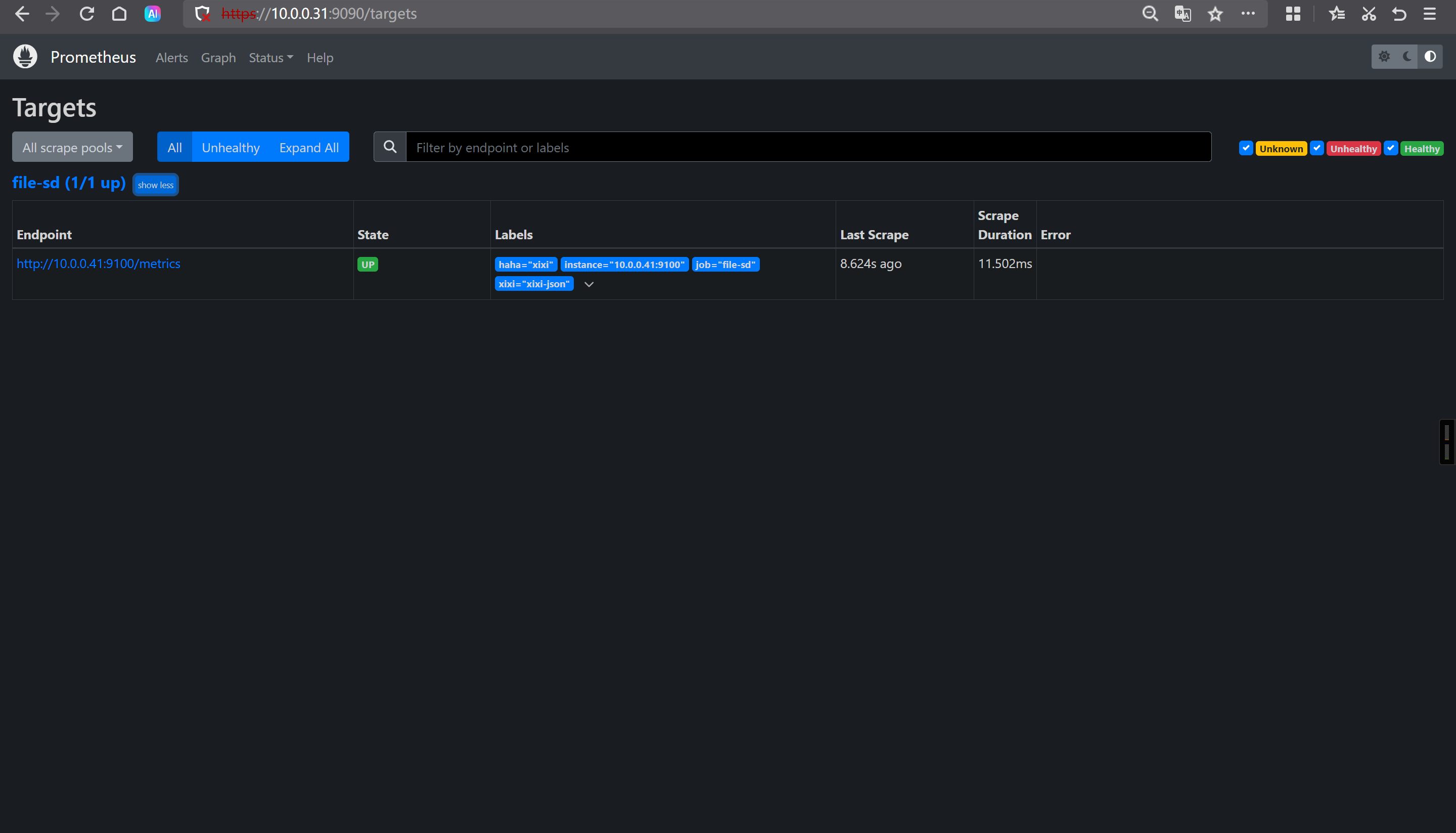Viewport: 1456px width, 833px height.
Task: Select browser-preferred theme half-circle icon
Action: 1430,57
